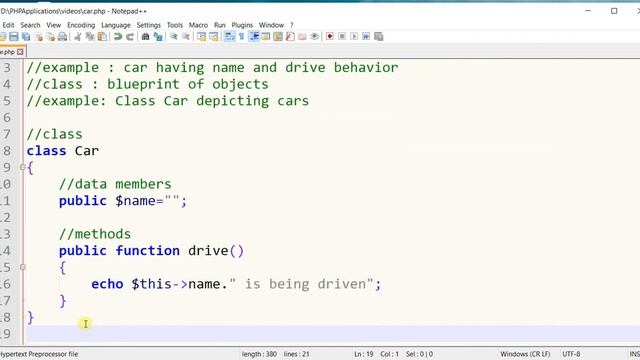This screenshot has height=360, width=640.
Task: Toggle the file Monitoring eye icon
Action: [314, 37]
